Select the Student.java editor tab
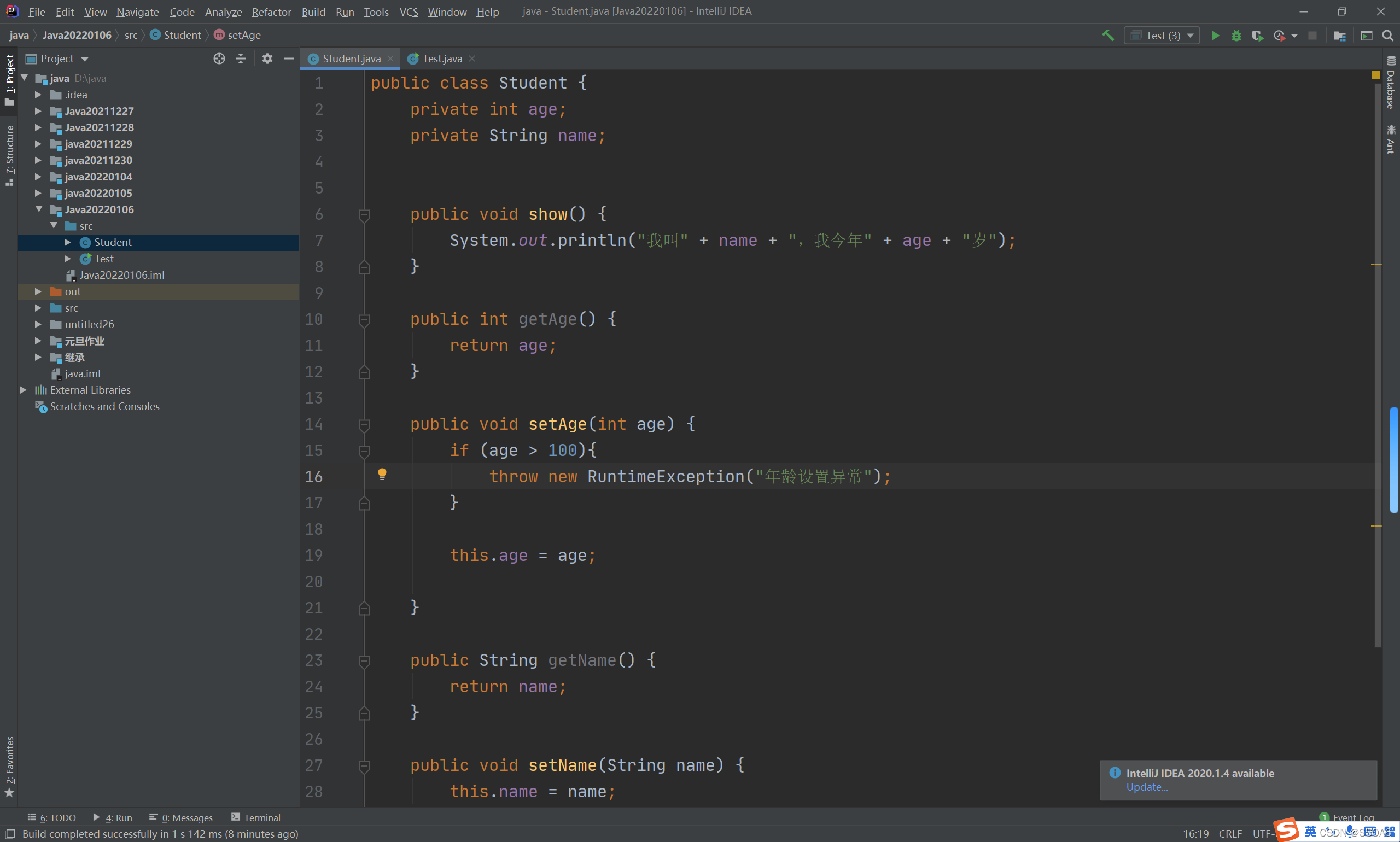This screenshot has height=842, width=1400. (351, 59)
